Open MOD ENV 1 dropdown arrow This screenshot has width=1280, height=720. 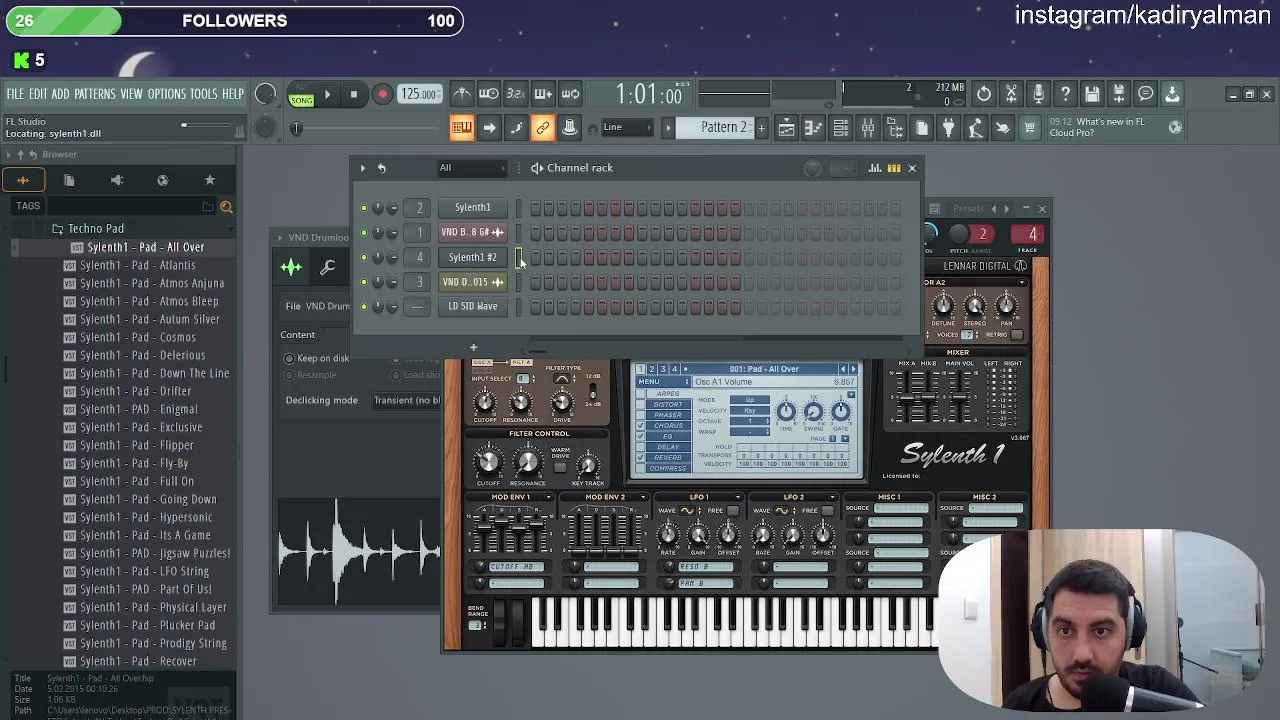pyautogui.click(x=548, y=497)
